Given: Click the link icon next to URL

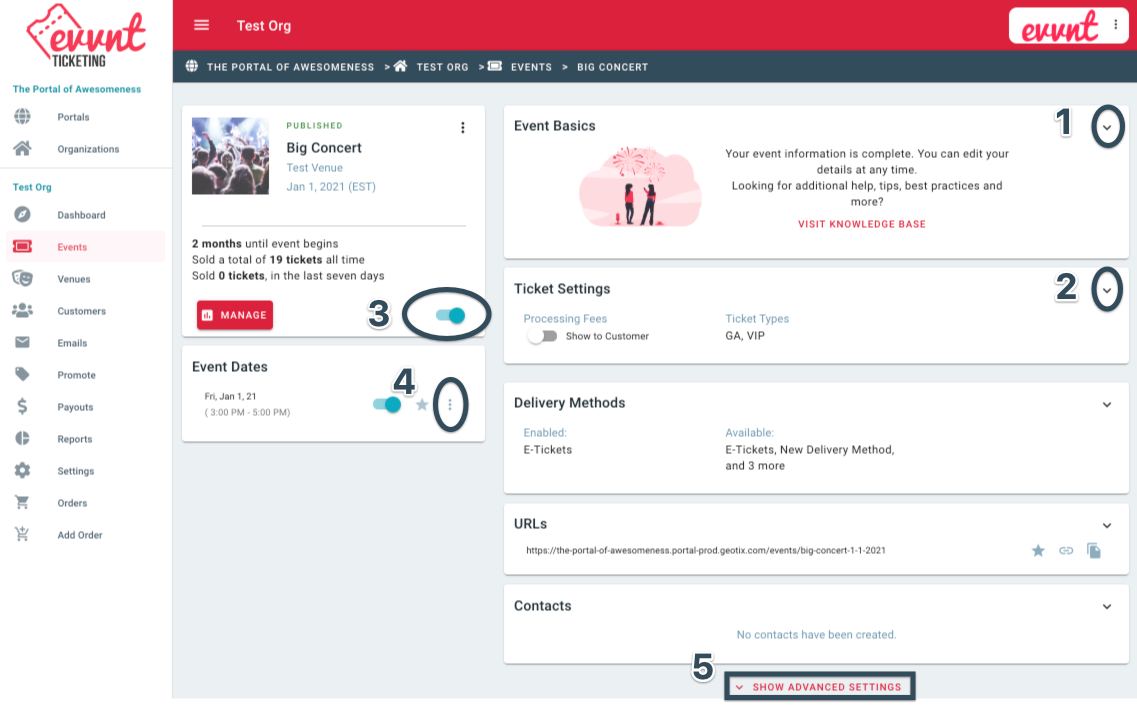Looking at the screenshot, I should click(x=1066, y=550).
